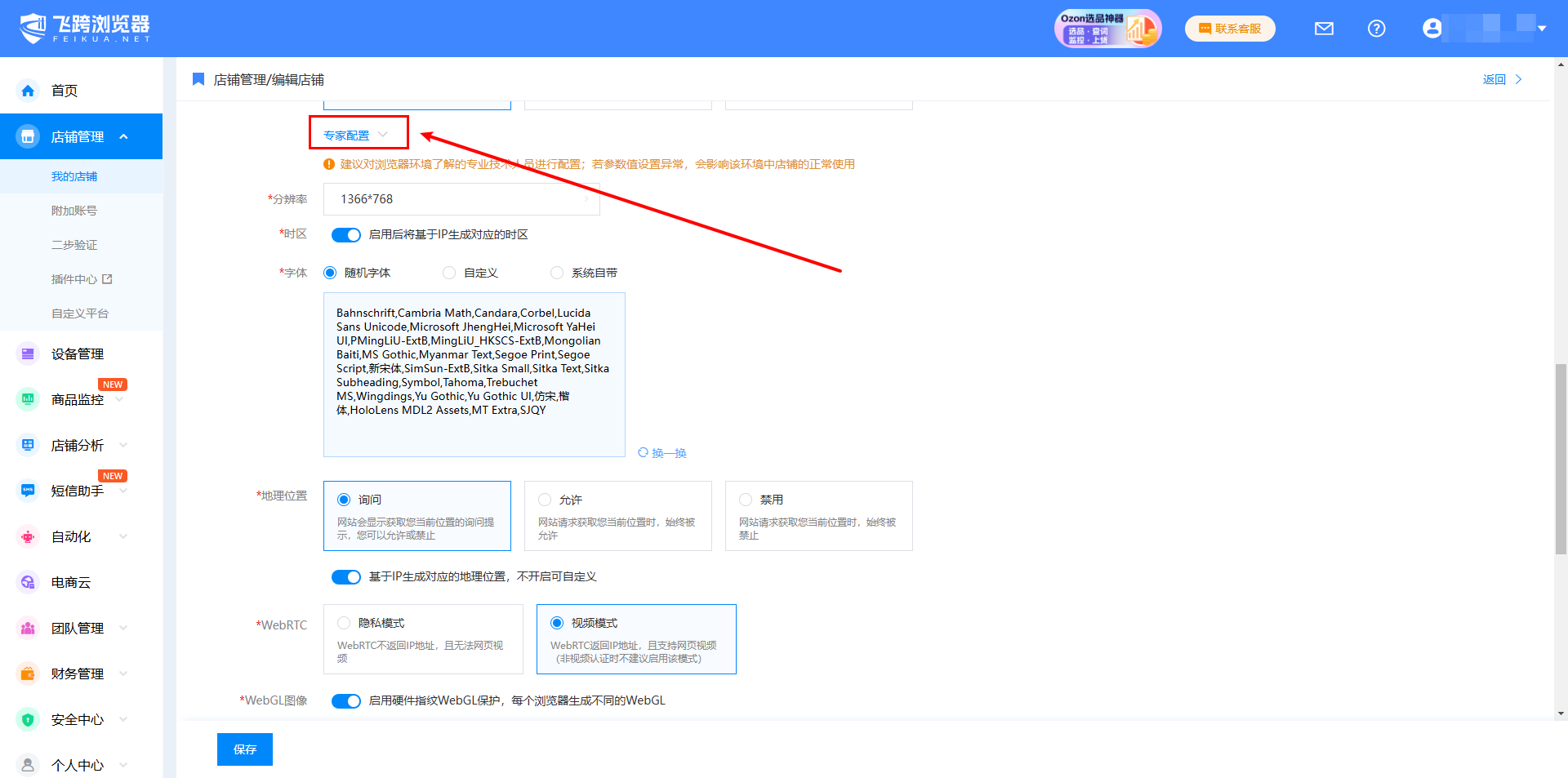The width and height of the screenshot is (1568, 778).
Task: Disable the WebGL图像 protection switch
Action: 346,701
